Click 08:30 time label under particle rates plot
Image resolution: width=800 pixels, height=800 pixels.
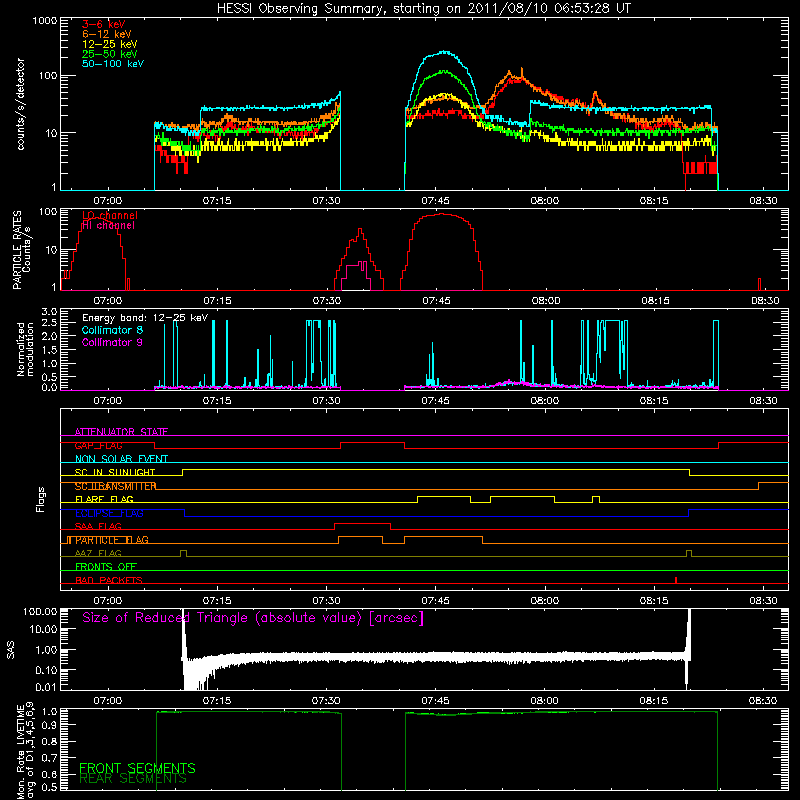click(x=764, y=301)
